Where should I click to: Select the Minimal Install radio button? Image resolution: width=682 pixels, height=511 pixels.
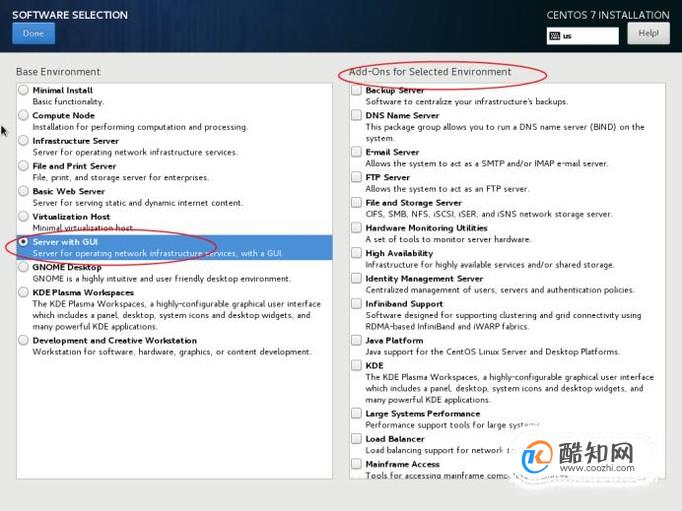[x=23, y=90]
